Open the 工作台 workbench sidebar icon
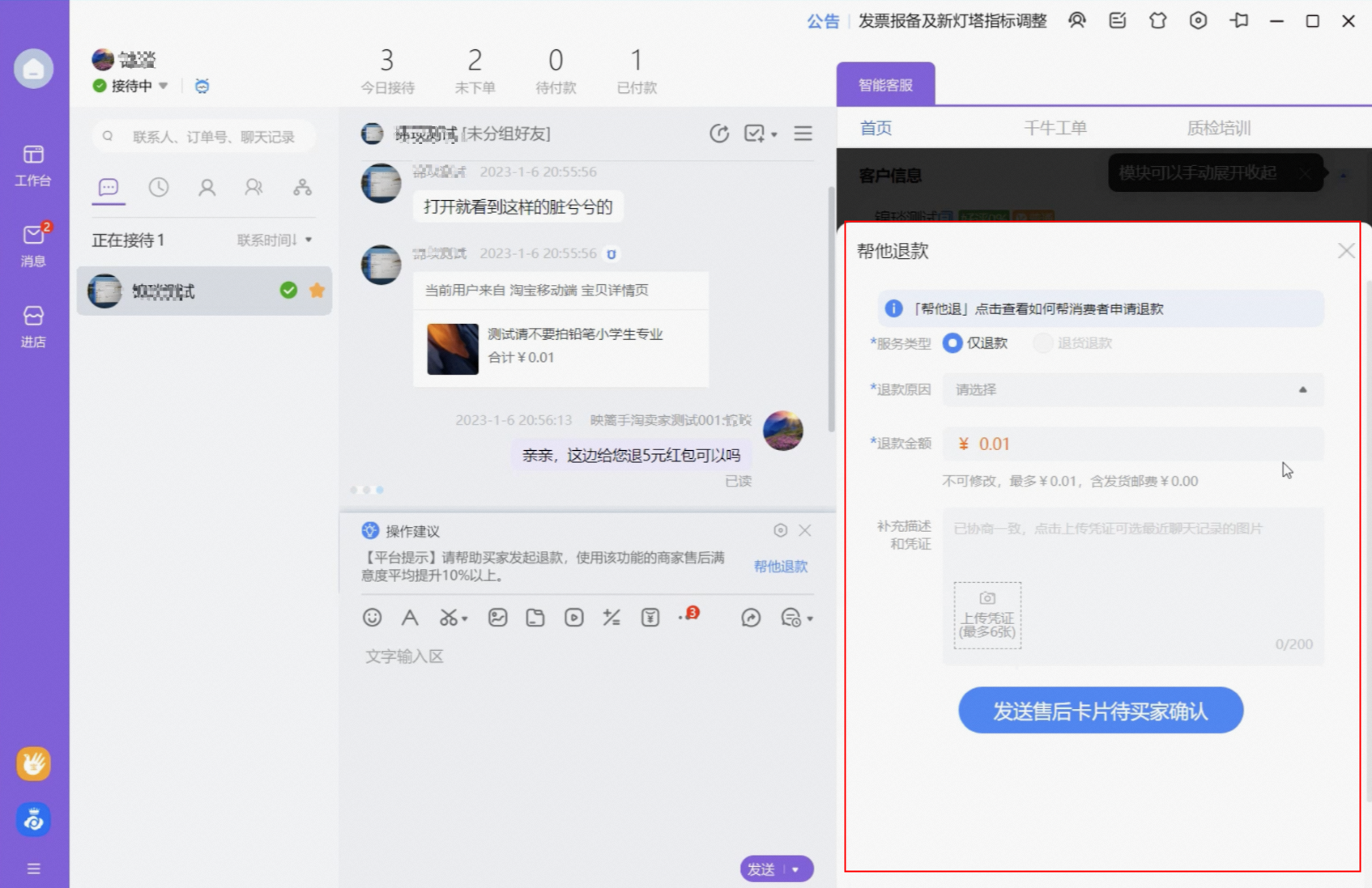The height and width of the screenshot is (888, 1372). [33, 164]
